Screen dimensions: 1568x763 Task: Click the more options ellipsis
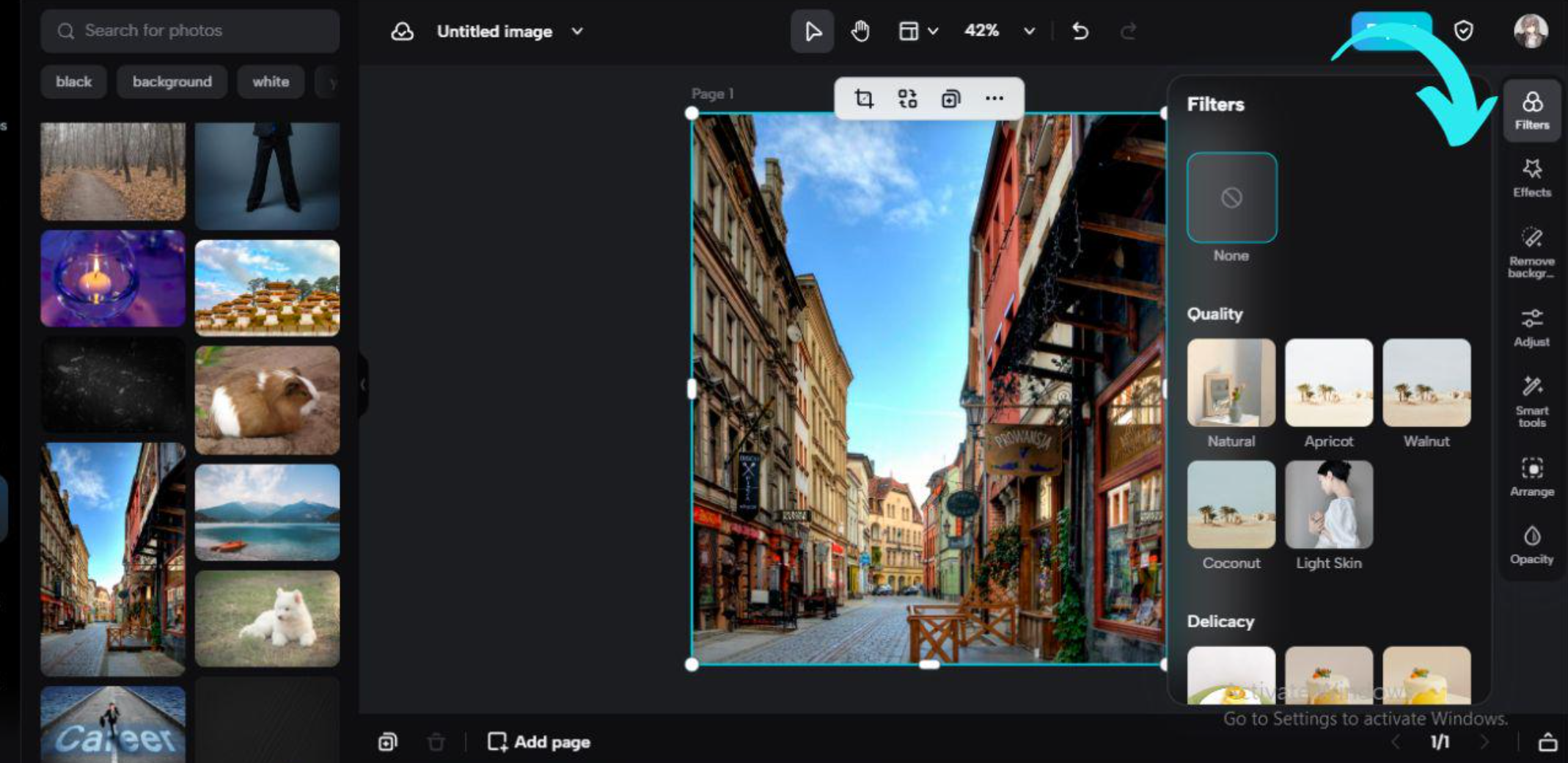[x=994, y=98]
